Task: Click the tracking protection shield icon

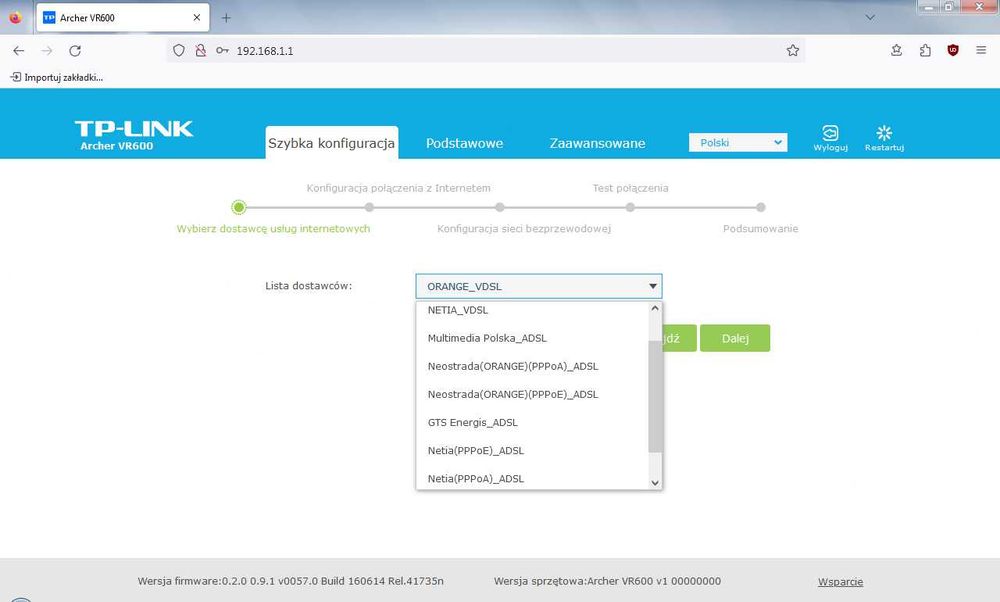Action: (x=179, y=50)
